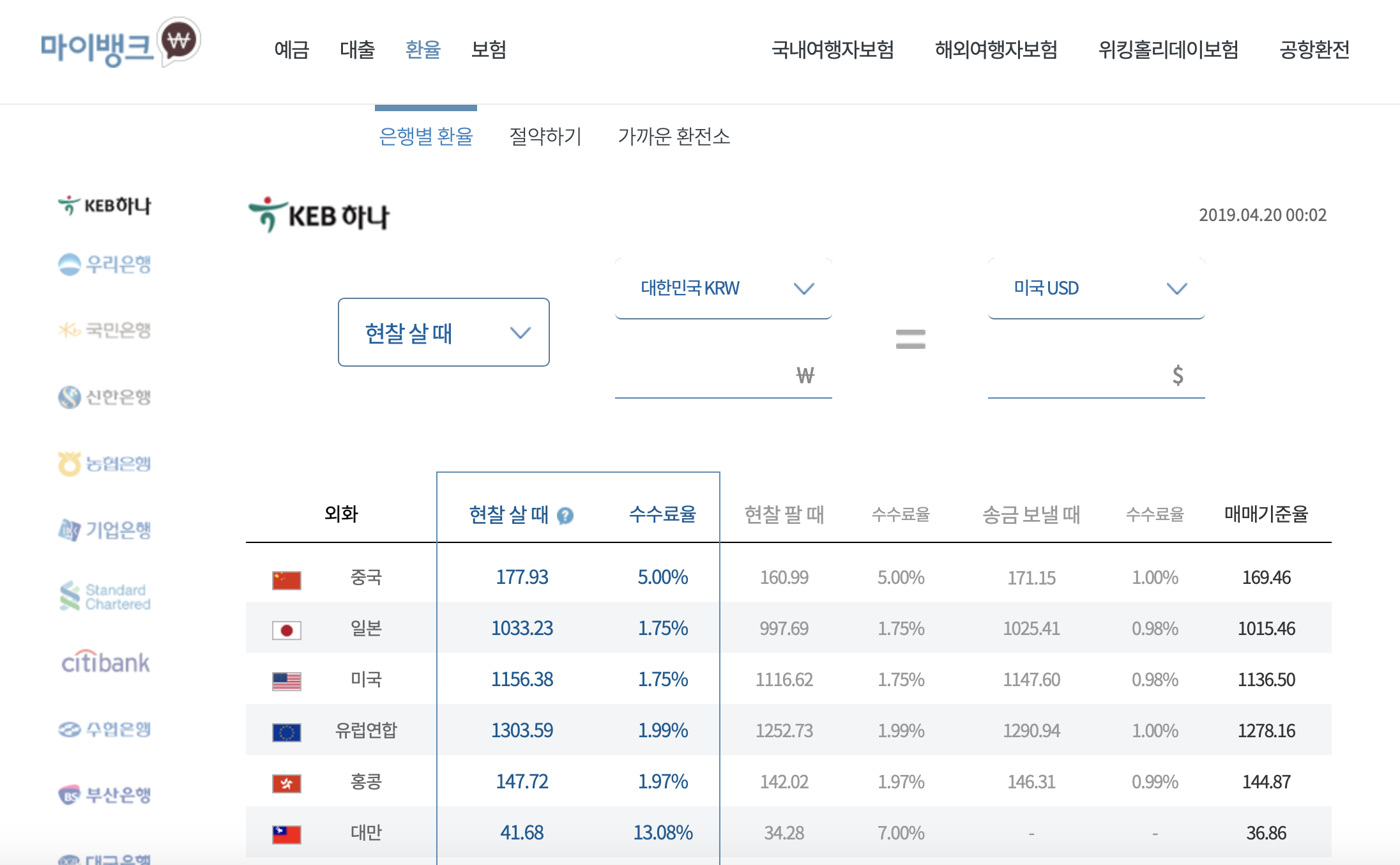
Task: Click the KRW amount input field
Action: click(723, 376)
